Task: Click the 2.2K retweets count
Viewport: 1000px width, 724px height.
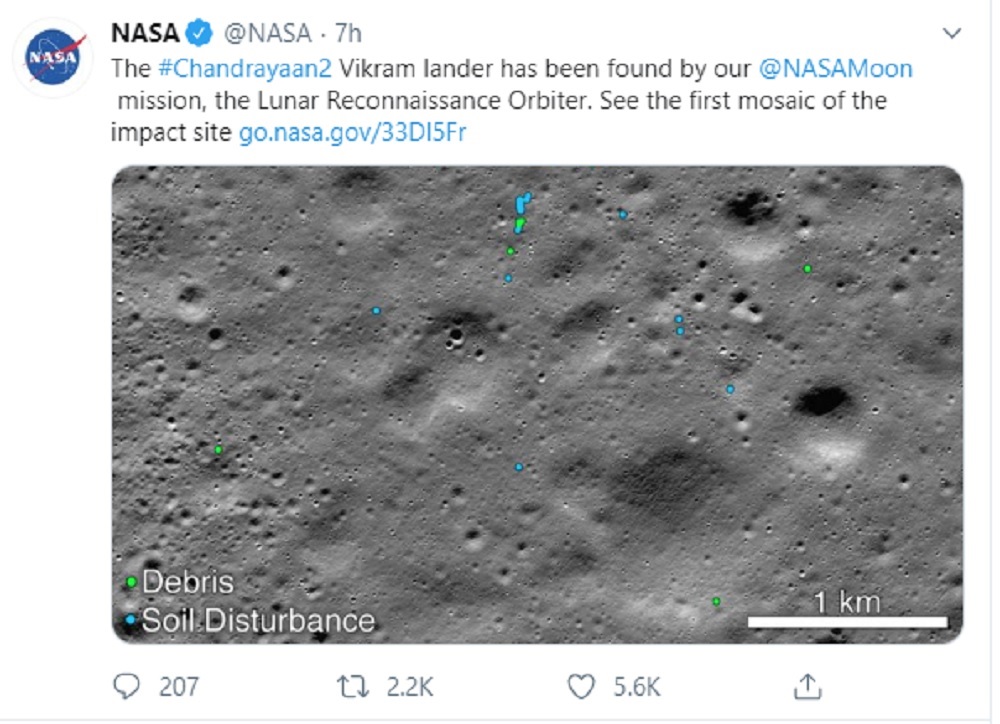Action: coord(410,687)
